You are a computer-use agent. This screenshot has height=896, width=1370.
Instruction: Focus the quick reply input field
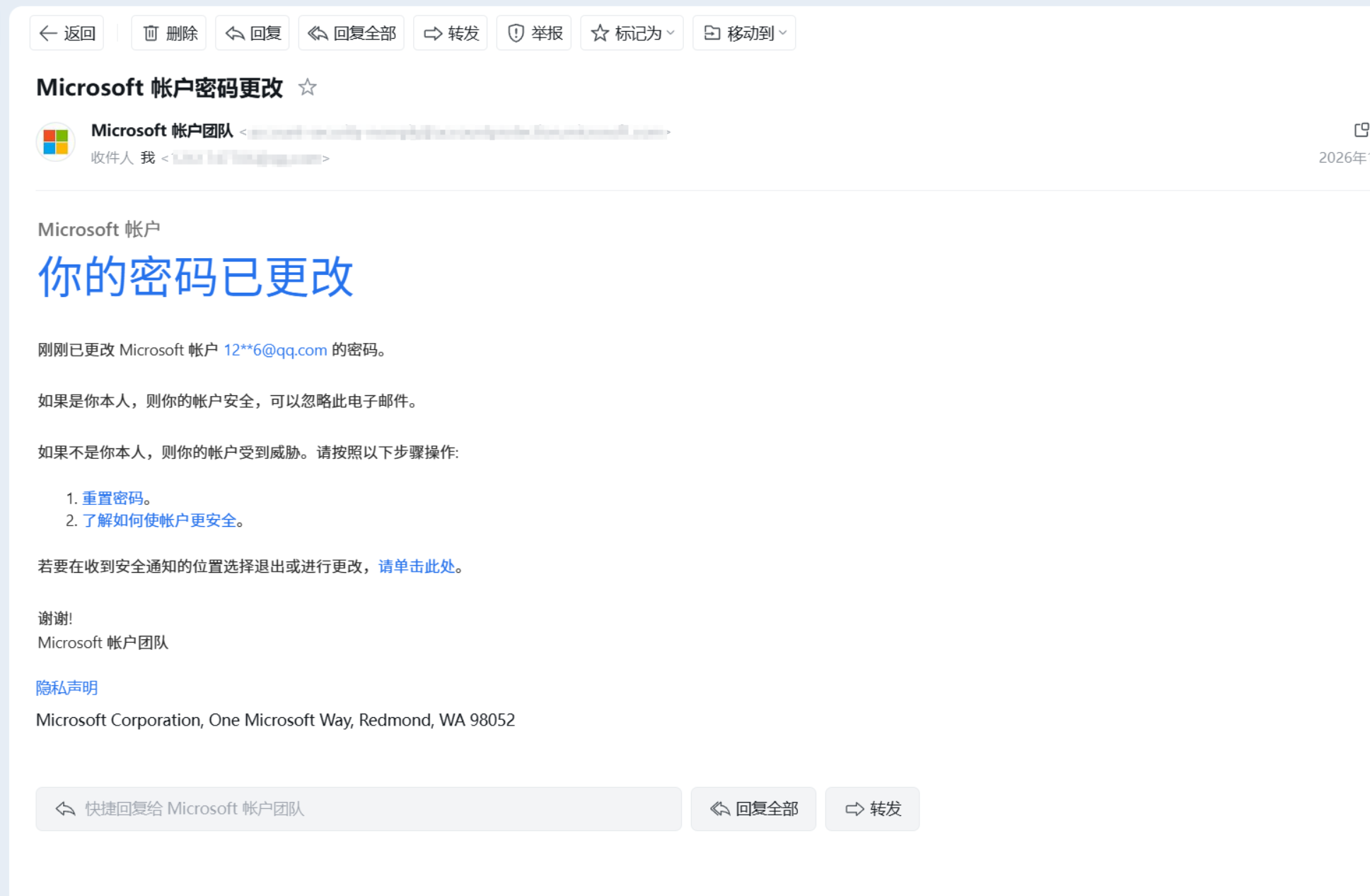tap(359, 809)
